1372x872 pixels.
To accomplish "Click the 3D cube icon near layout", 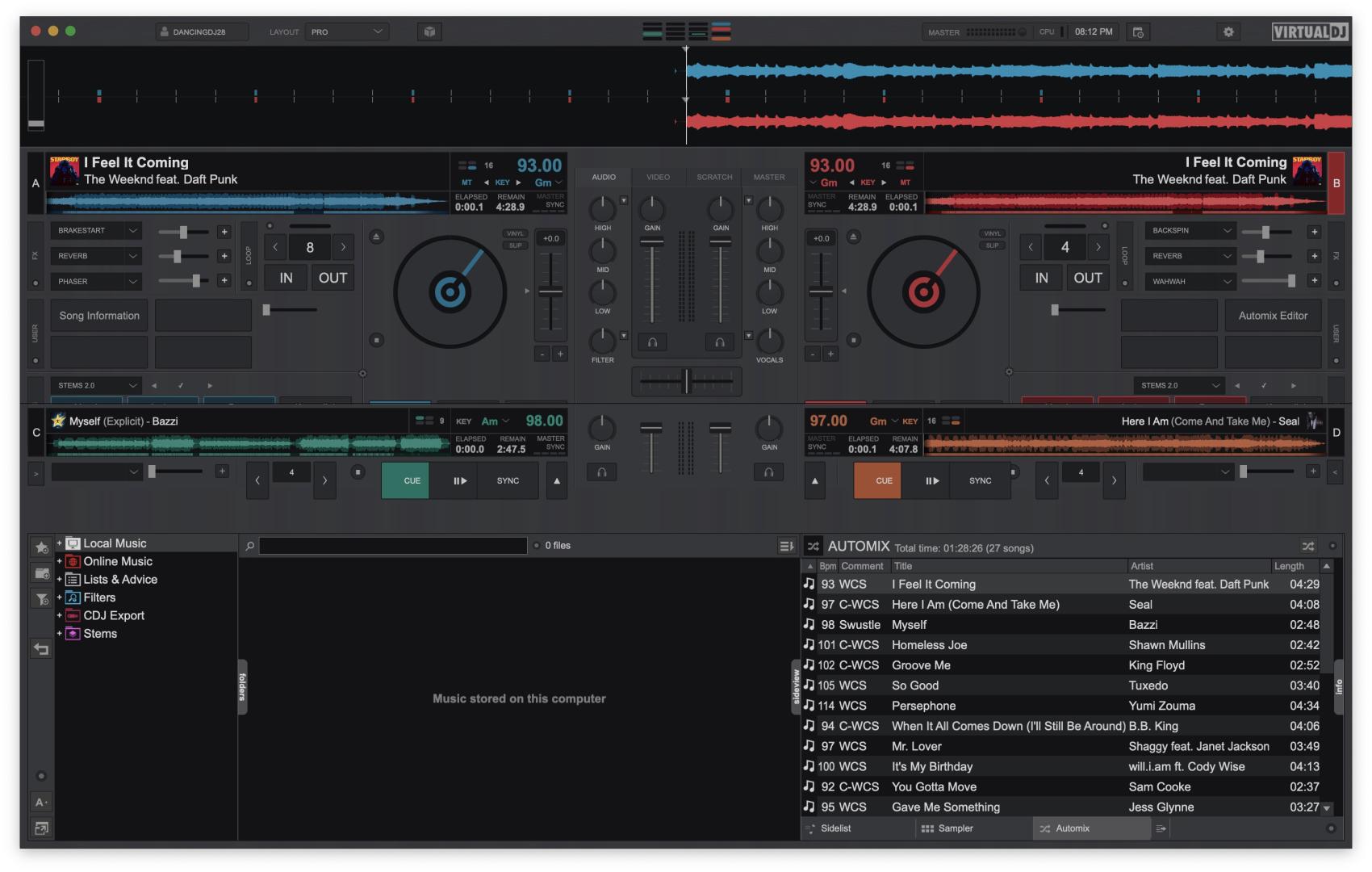I will pyautogui.click(x=429, y=32).
